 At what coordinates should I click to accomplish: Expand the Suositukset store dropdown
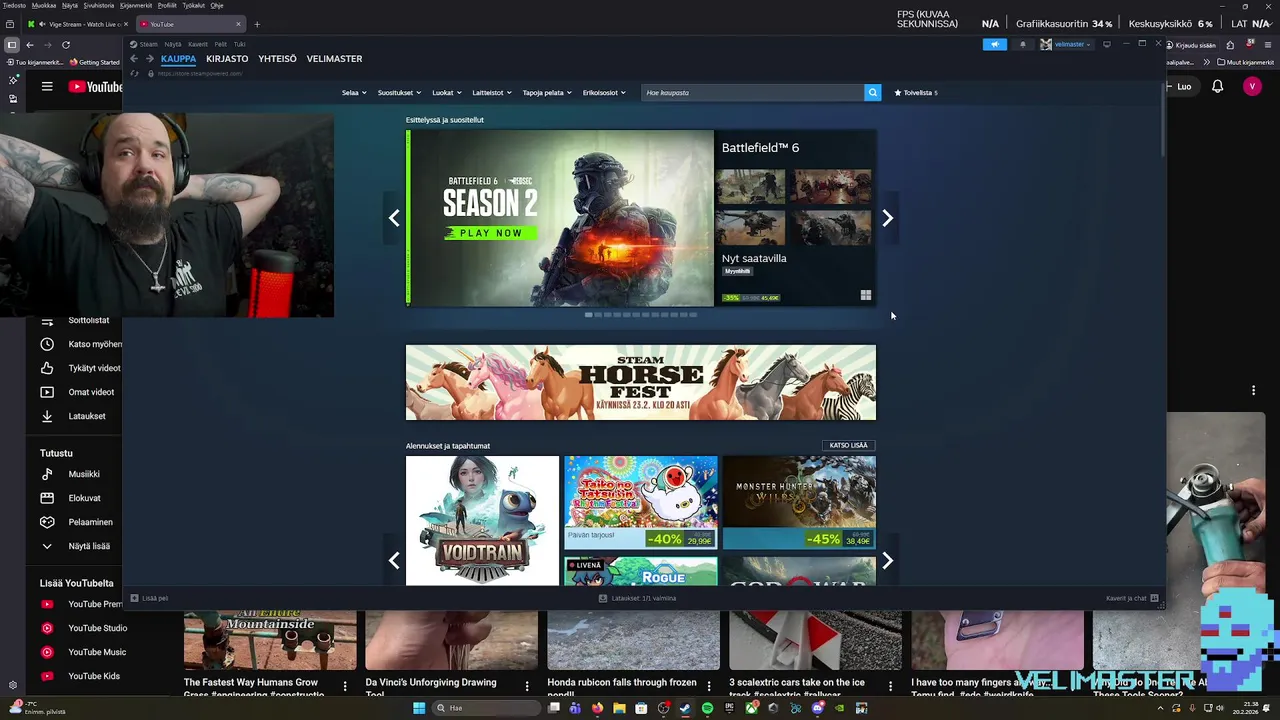pyautogui.click(x=398, y=92)
